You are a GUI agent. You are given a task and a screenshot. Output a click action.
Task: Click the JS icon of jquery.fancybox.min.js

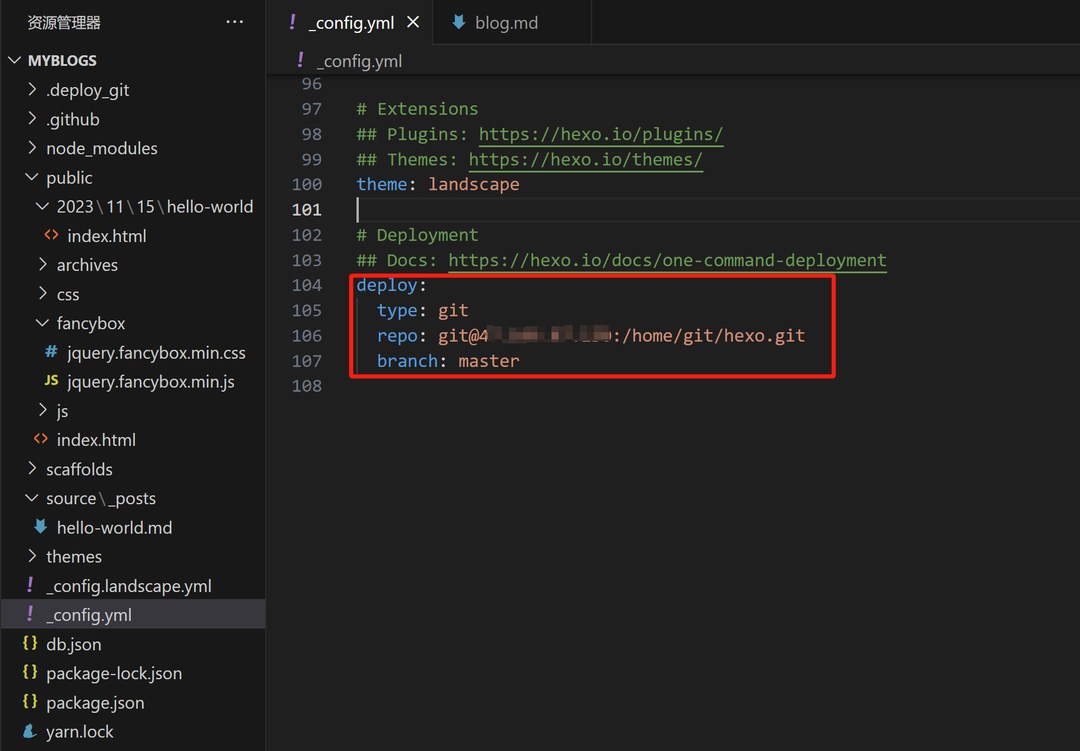[51, 381]
